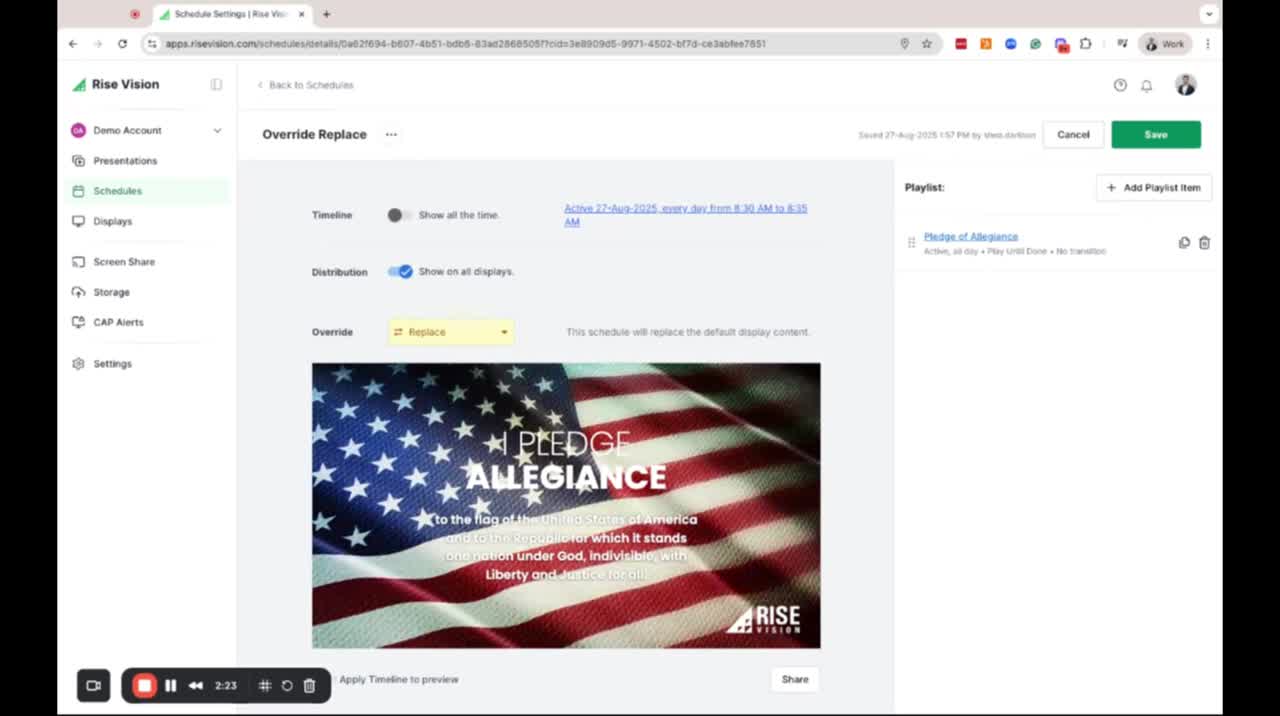This screenshot has height=716, width=1280.
Task: Go to Presentations in the sidebar
Action: coord(125,161)
